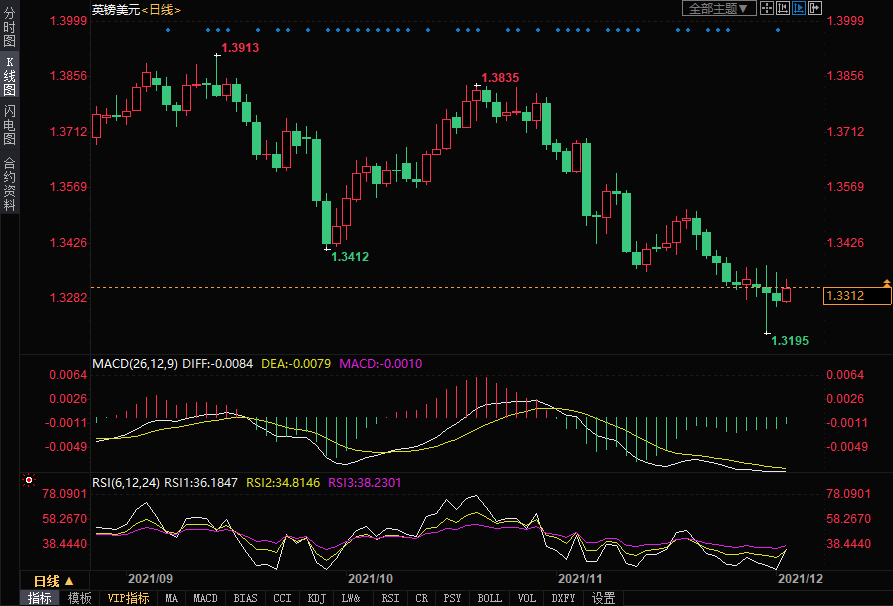Click the exit-arrow icon at top right
The width and height of the screenshot is (893, 606).
(x=815, y=8)
